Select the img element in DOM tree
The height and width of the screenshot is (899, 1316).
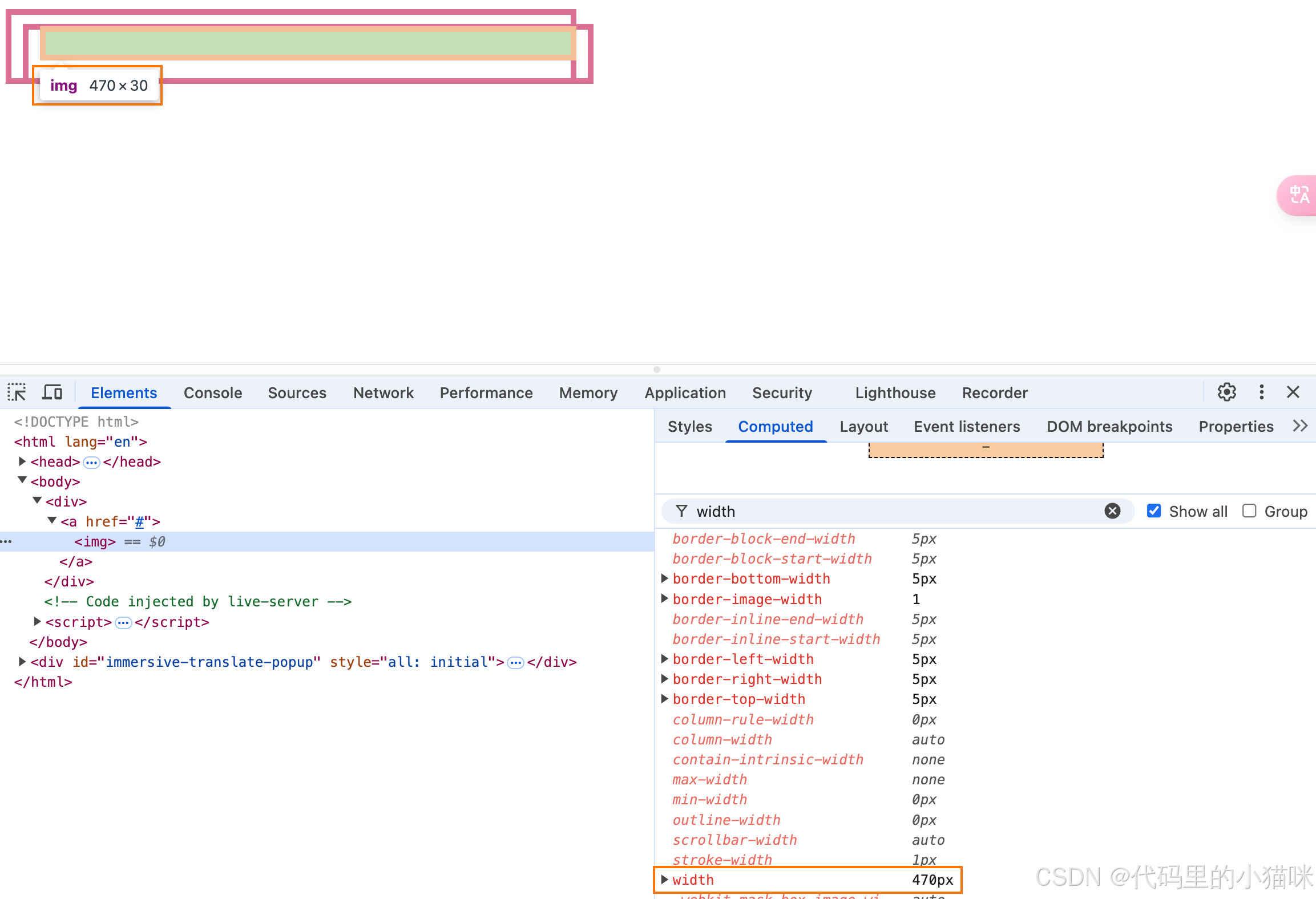[95, 541]
